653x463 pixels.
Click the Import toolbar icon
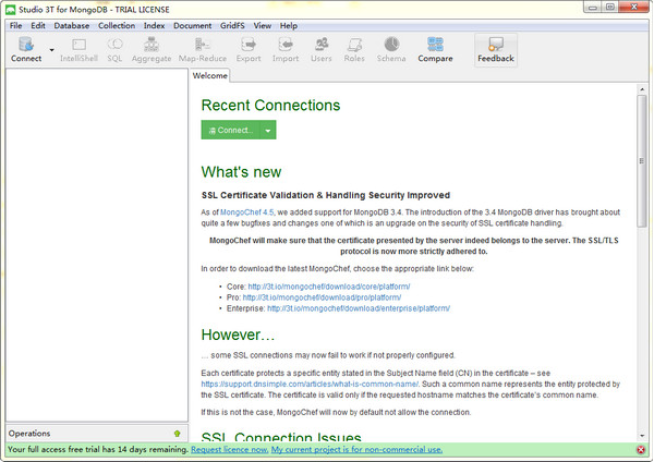point(285,49)
